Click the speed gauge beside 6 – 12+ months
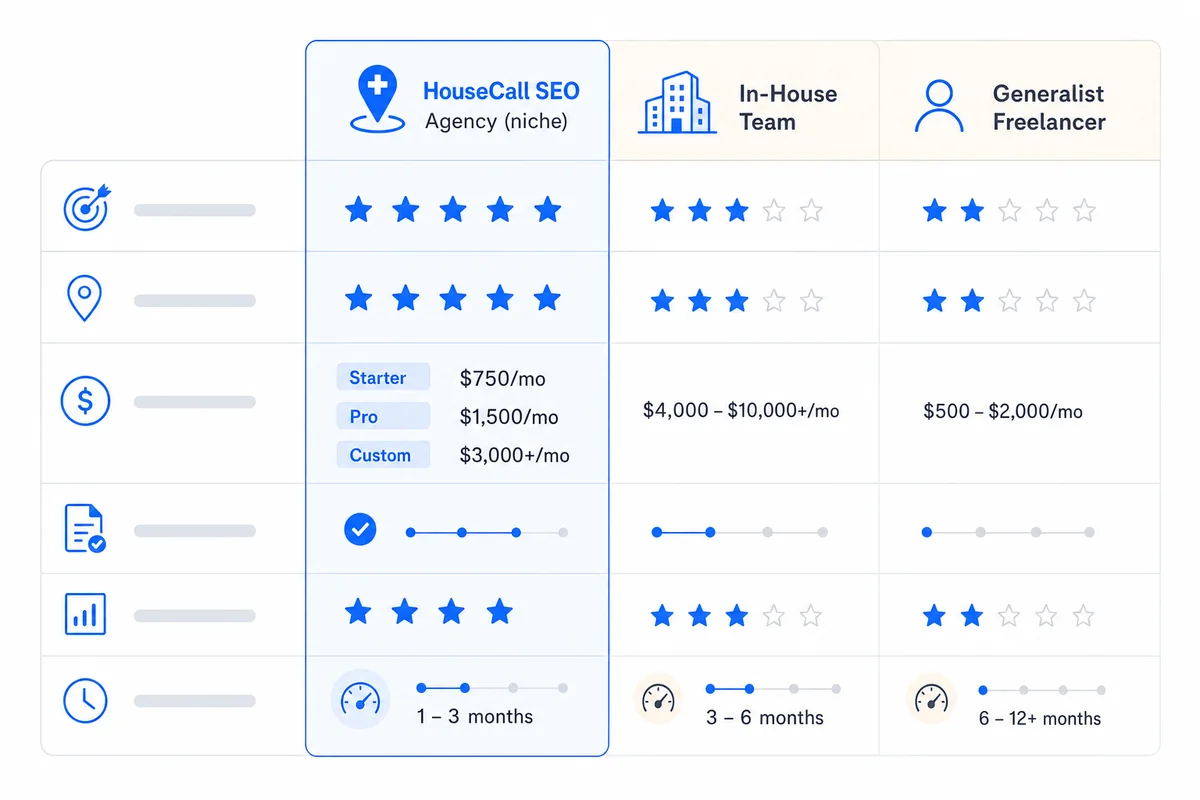The image size is (1200, 800). coord(931,698)
